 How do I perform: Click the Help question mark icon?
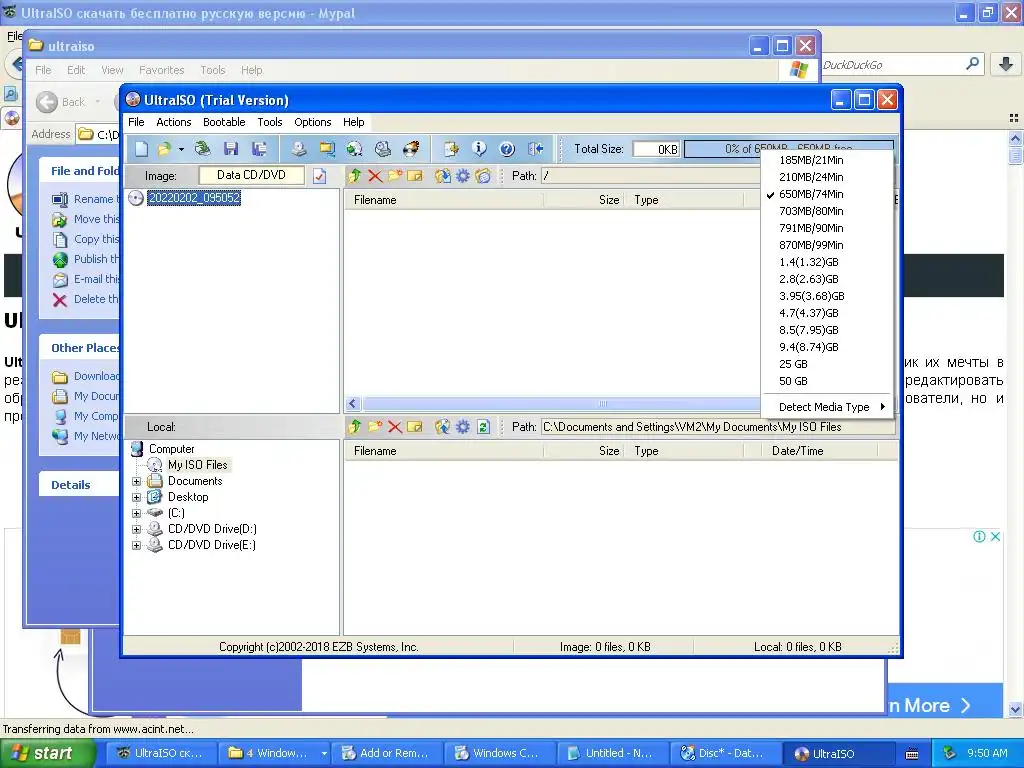[507, 149]
